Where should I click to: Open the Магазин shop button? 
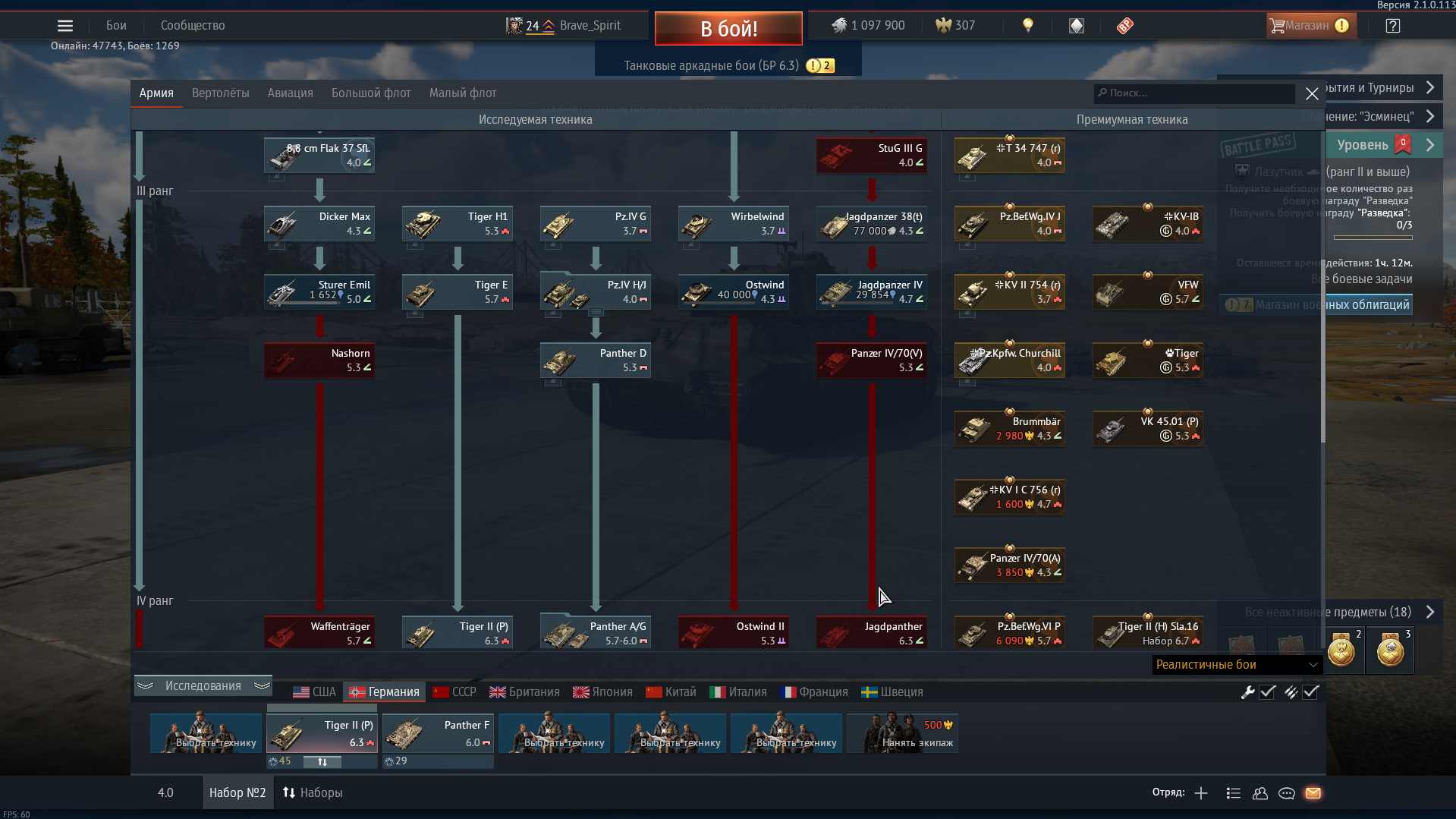coord(1310,26)
